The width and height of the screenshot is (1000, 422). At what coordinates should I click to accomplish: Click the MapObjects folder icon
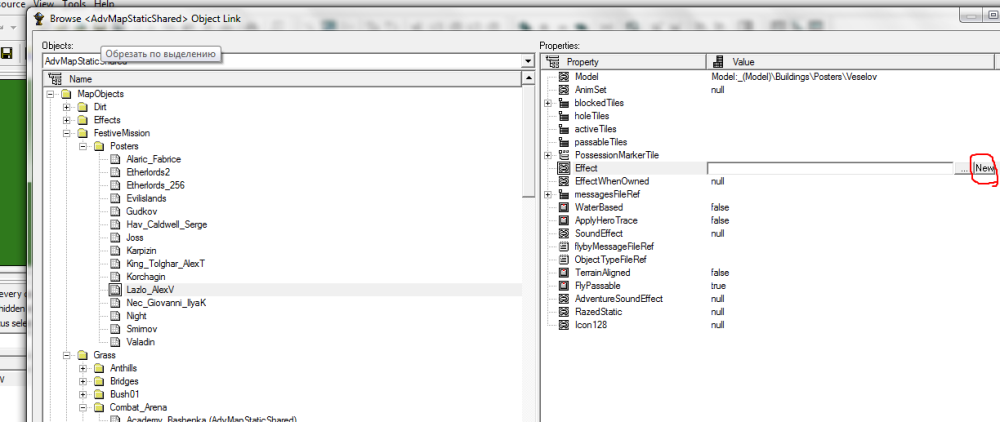pyautogui.click(x=66, y=94)
